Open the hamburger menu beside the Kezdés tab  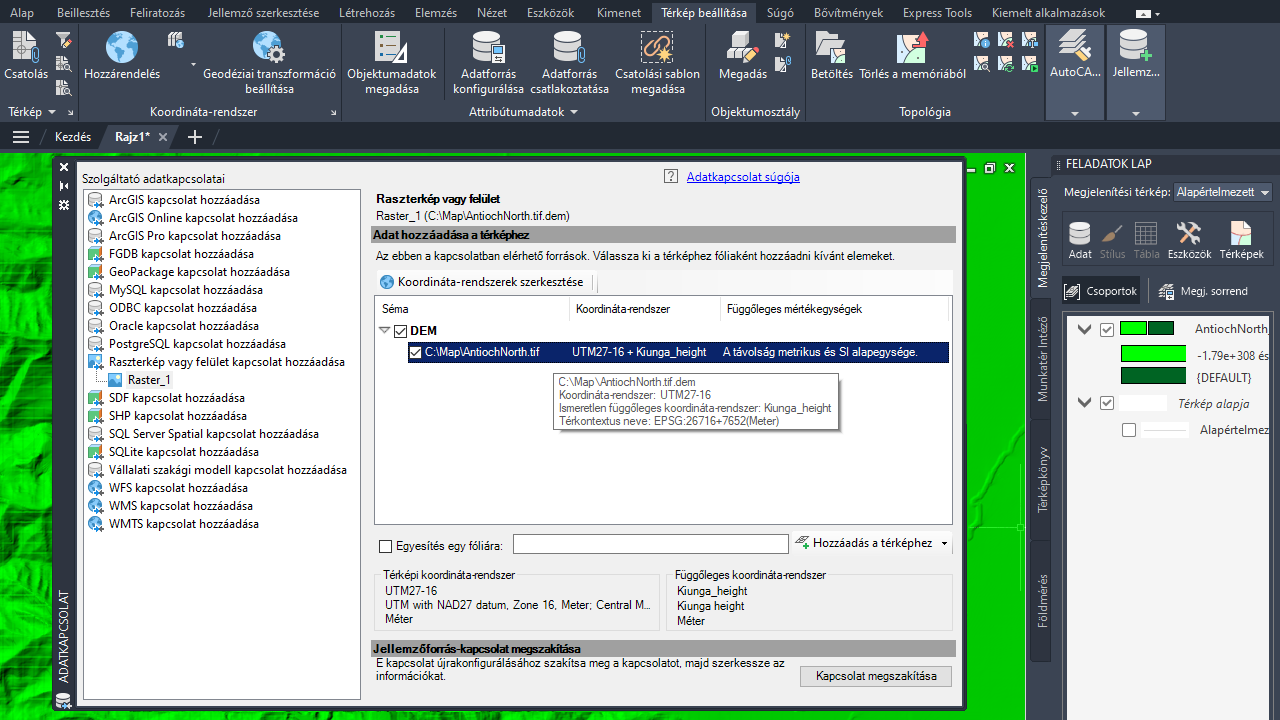[x=21, y=137]
